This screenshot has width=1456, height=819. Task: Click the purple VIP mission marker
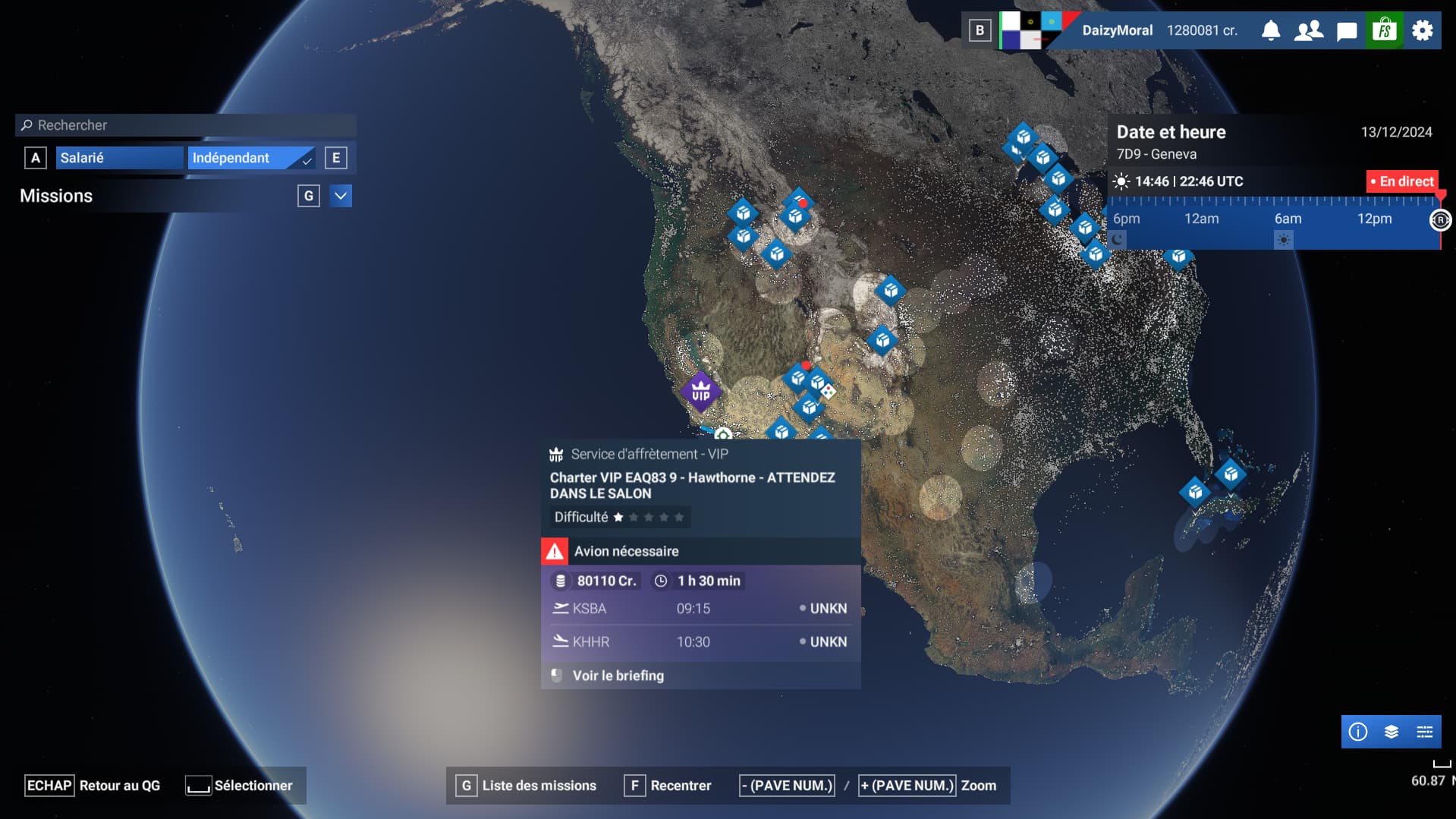pos(701,392)
